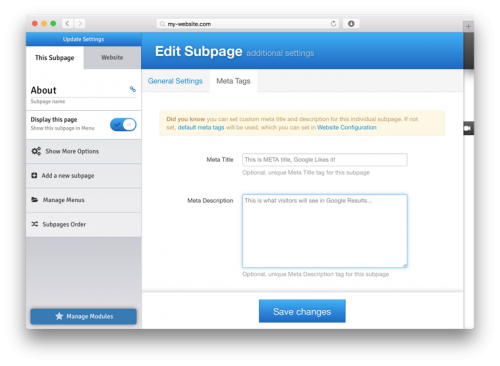Image resolution: width=500 pixels, height=366 pixels.
Task: Click the 'Meta Description' field label
Action: click(x=210, y=200)
